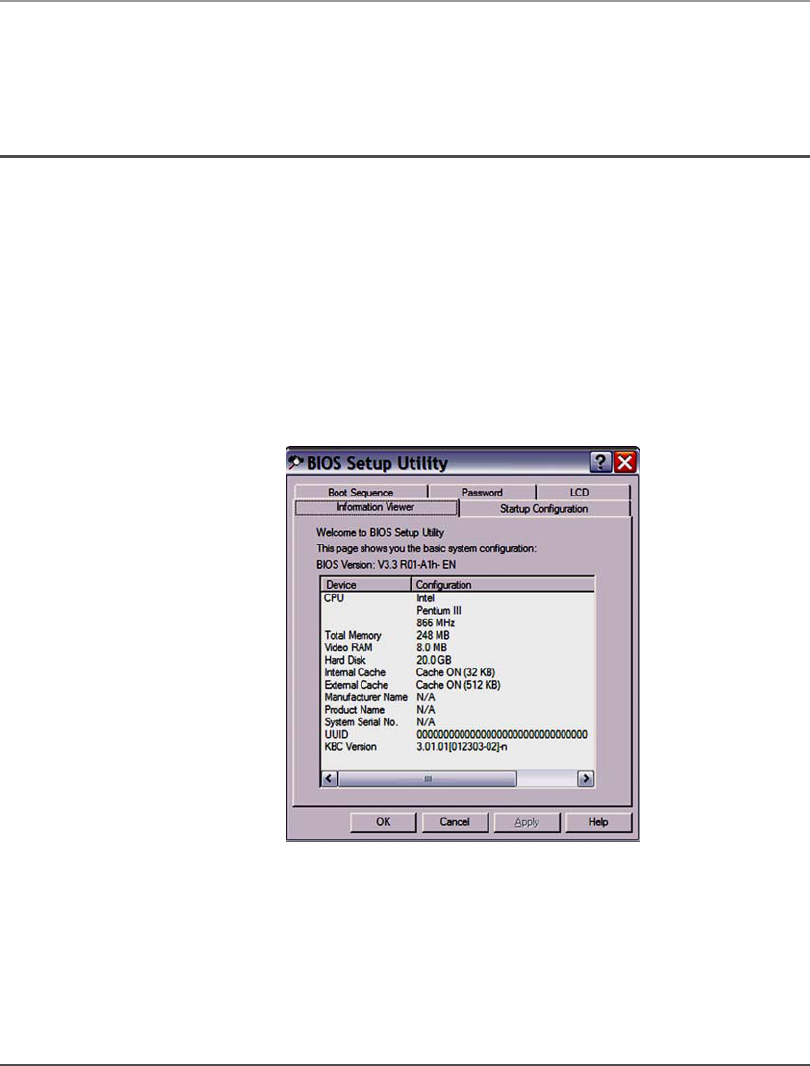The height and width of the screenshot is (1066, 810).
Task: Open Help using the bottom Help button
Action: tap(598, 822)
